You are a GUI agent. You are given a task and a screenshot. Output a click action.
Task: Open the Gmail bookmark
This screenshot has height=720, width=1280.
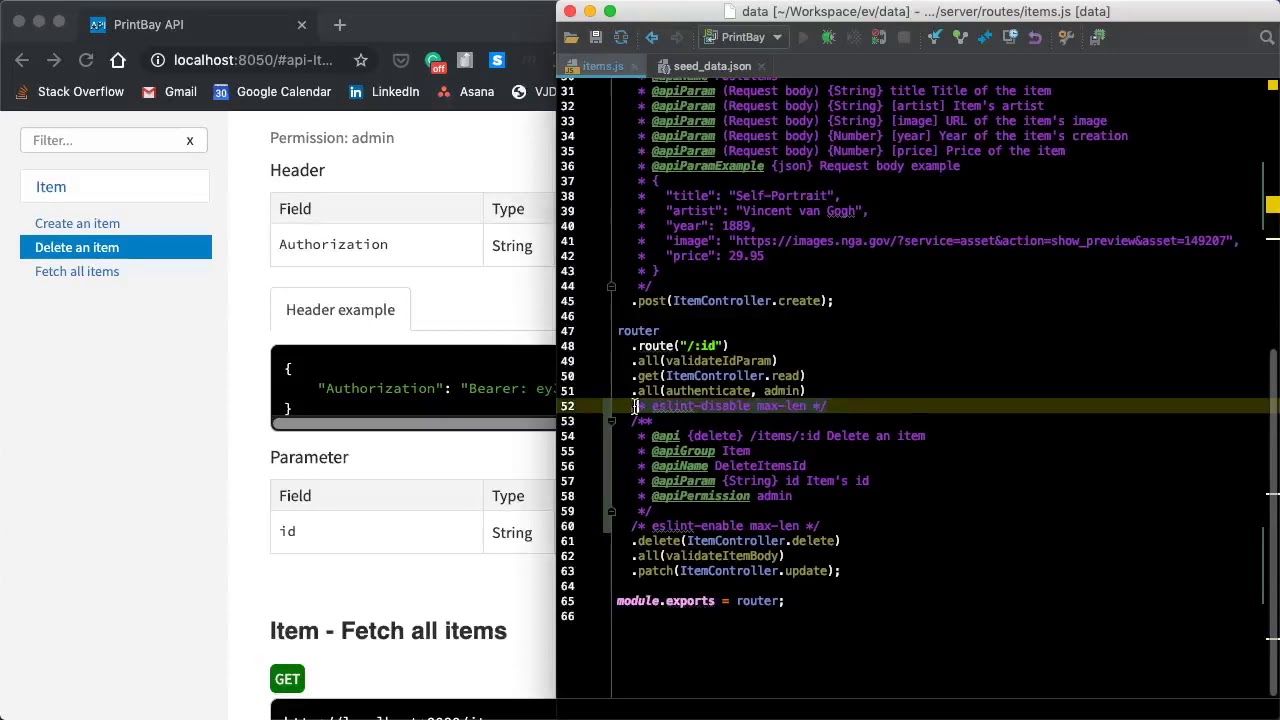click(x=169, y=92)
